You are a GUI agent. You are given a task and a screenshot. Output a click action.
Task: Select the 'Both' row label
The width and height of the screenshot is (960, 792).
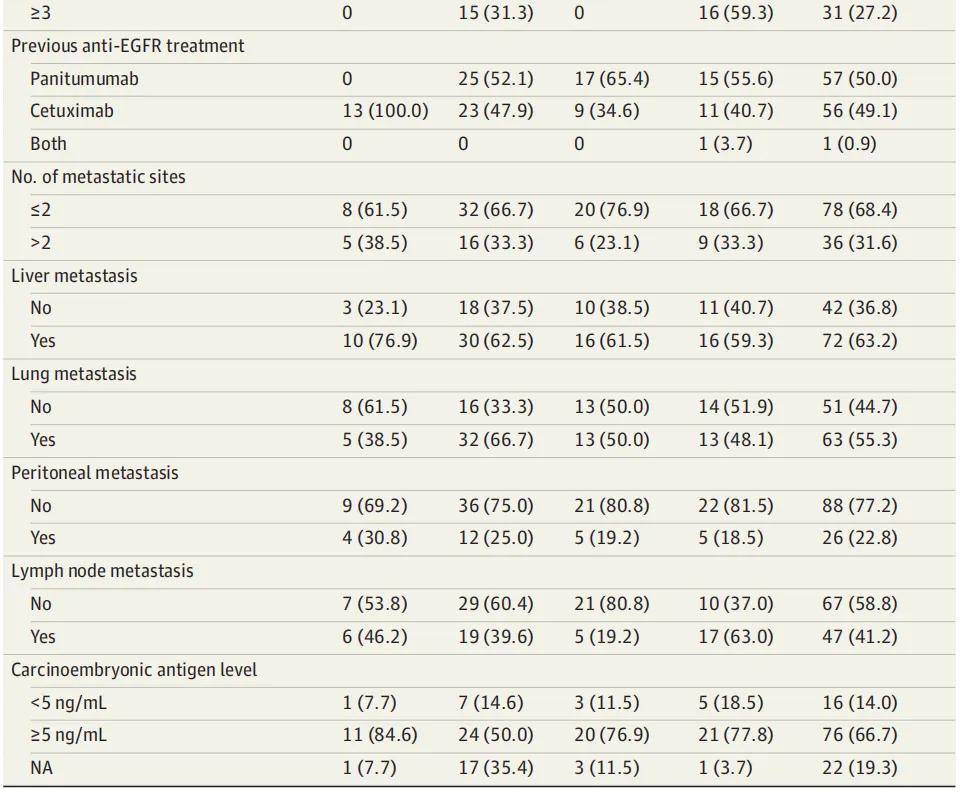pos(48,144)
